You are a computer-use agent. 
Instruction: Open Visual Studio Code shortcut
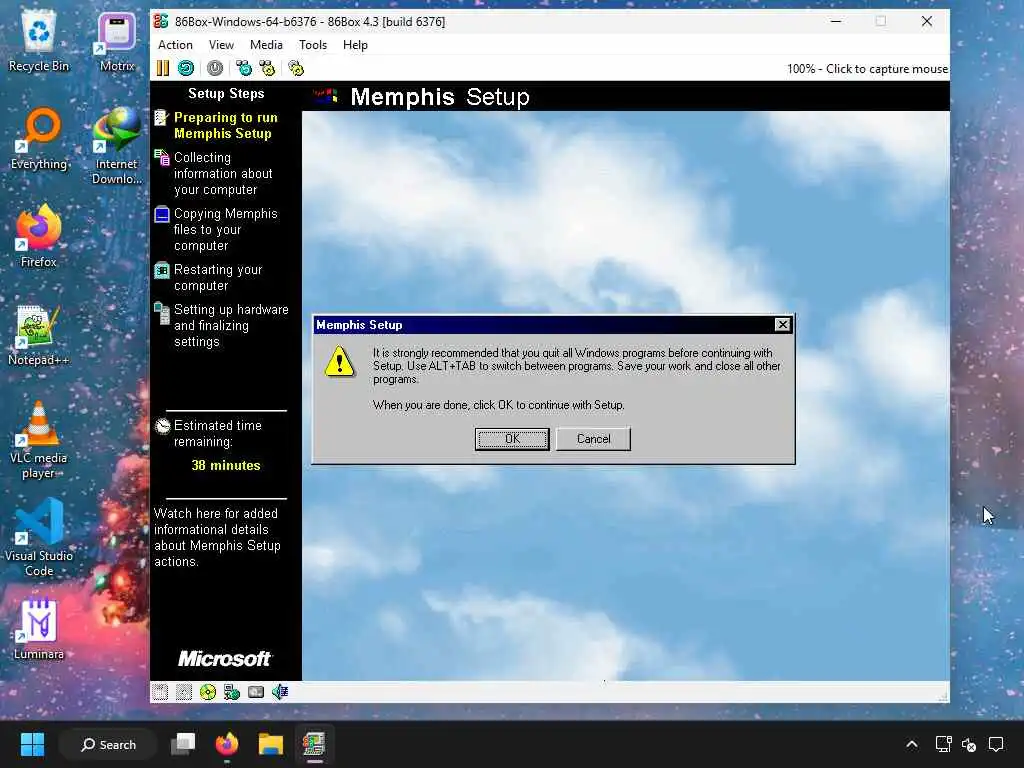[39, 538]
